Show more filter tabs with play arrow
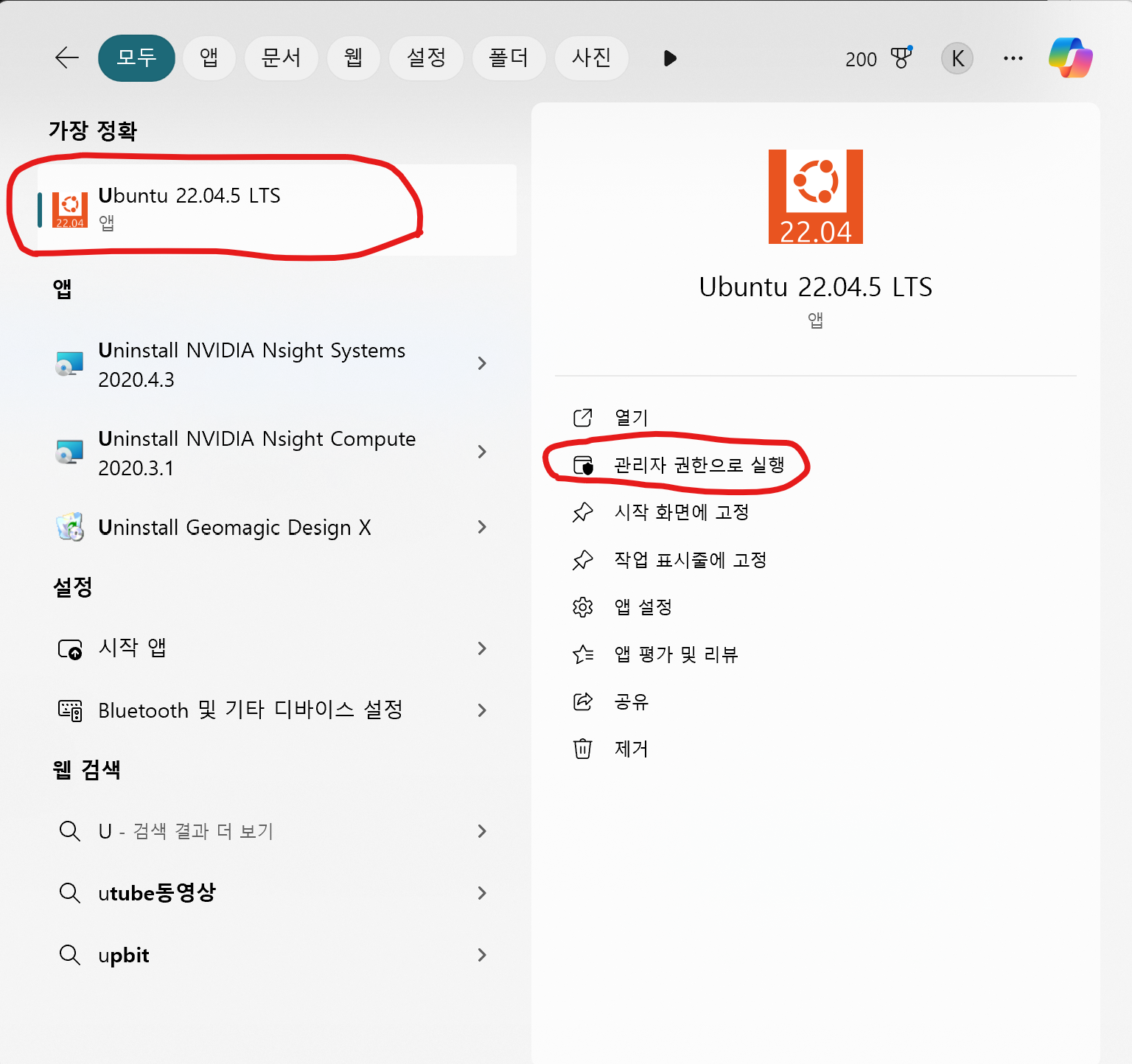 click(670, 58)
